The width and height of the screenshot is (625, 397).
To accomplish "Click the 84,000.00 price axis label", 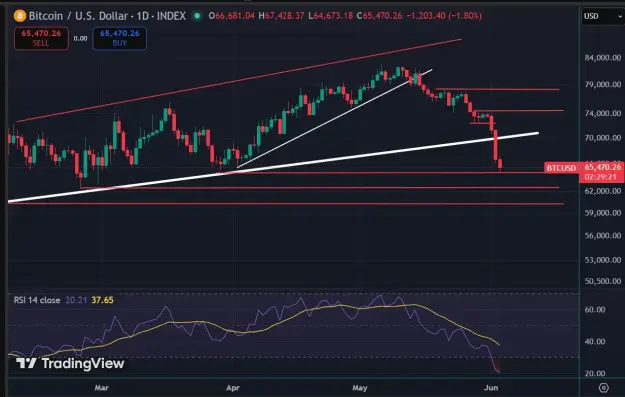I will click(x=603, y=58).
